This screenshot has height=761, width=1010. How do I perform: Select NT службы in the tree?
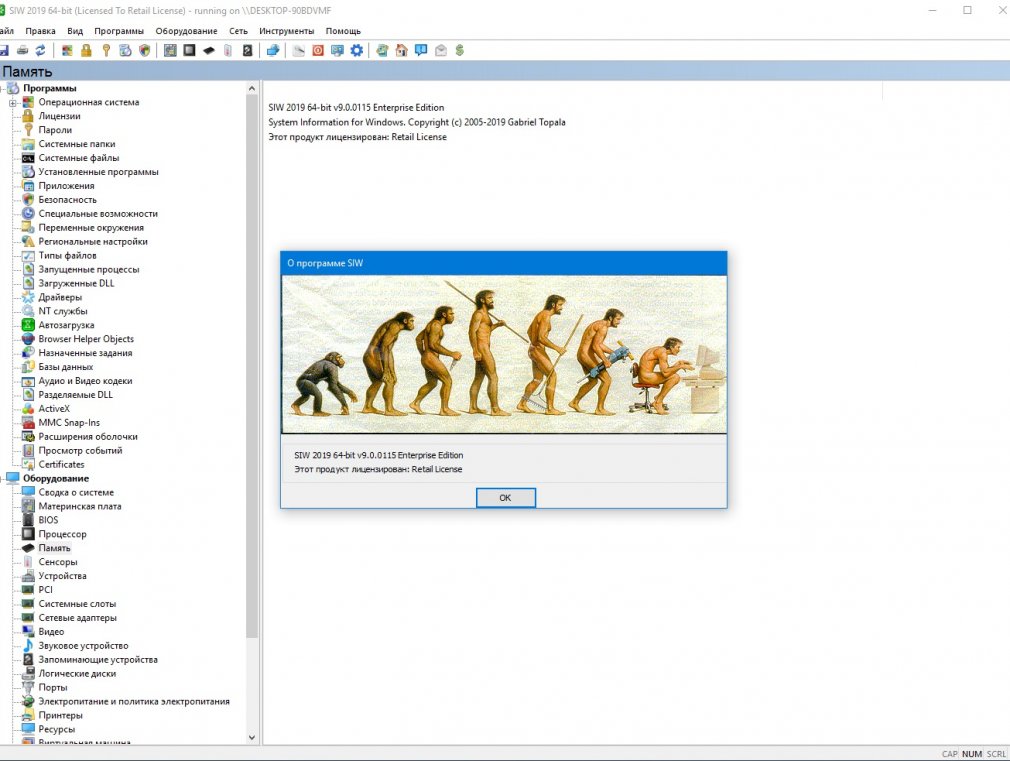click(x=63, y=311)
